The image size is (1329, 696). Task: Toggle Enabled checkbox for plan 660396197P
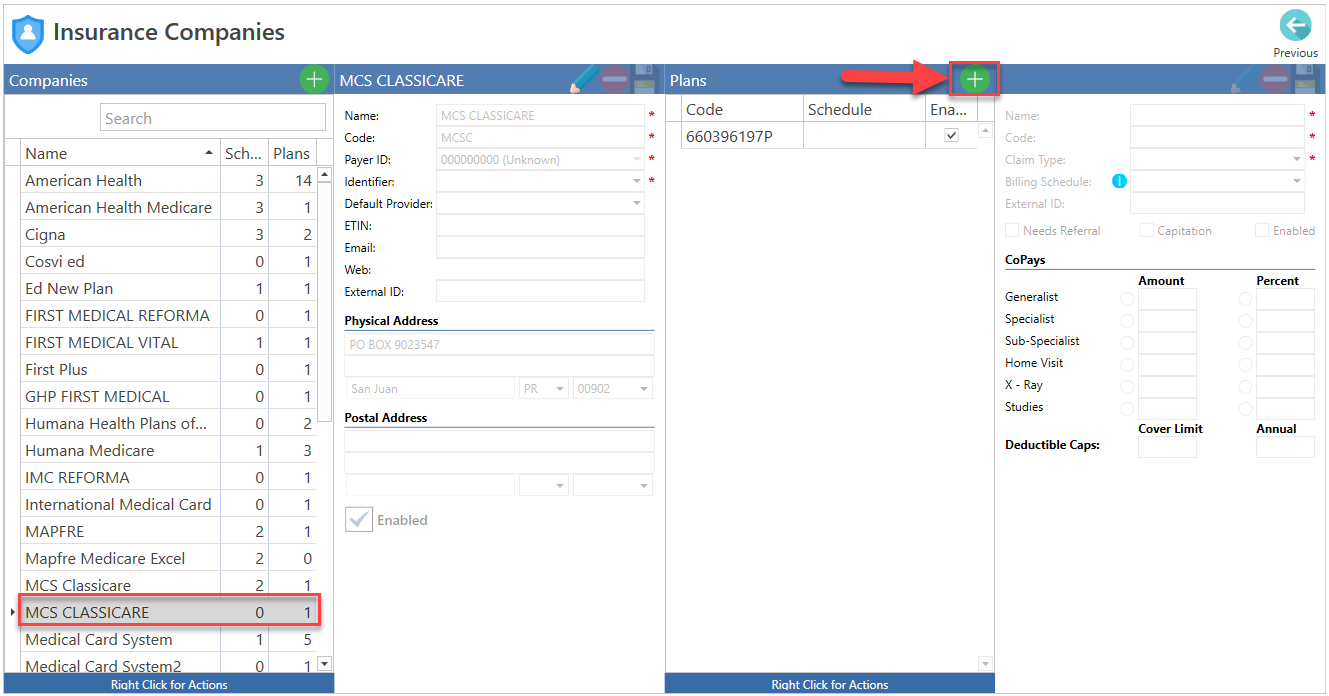coord(951,135)
